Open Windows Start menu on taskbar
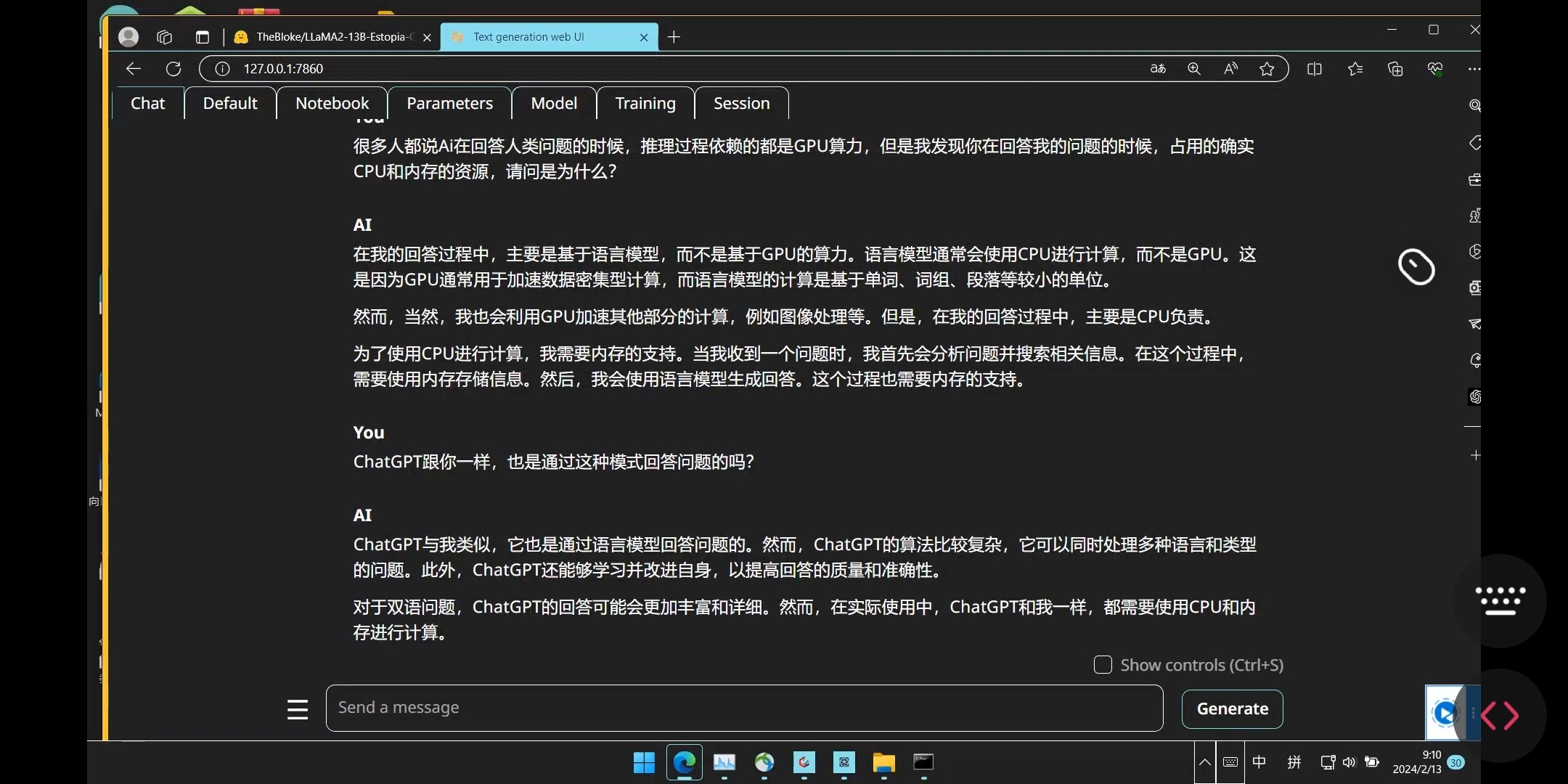Image resolution: width=1568 pixels, height=784 pixels. [x=644, y=762]
